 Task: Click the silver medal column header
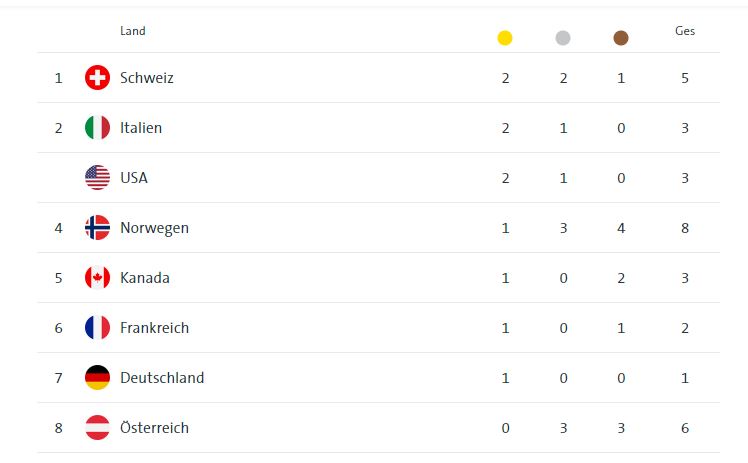[563, 38]
